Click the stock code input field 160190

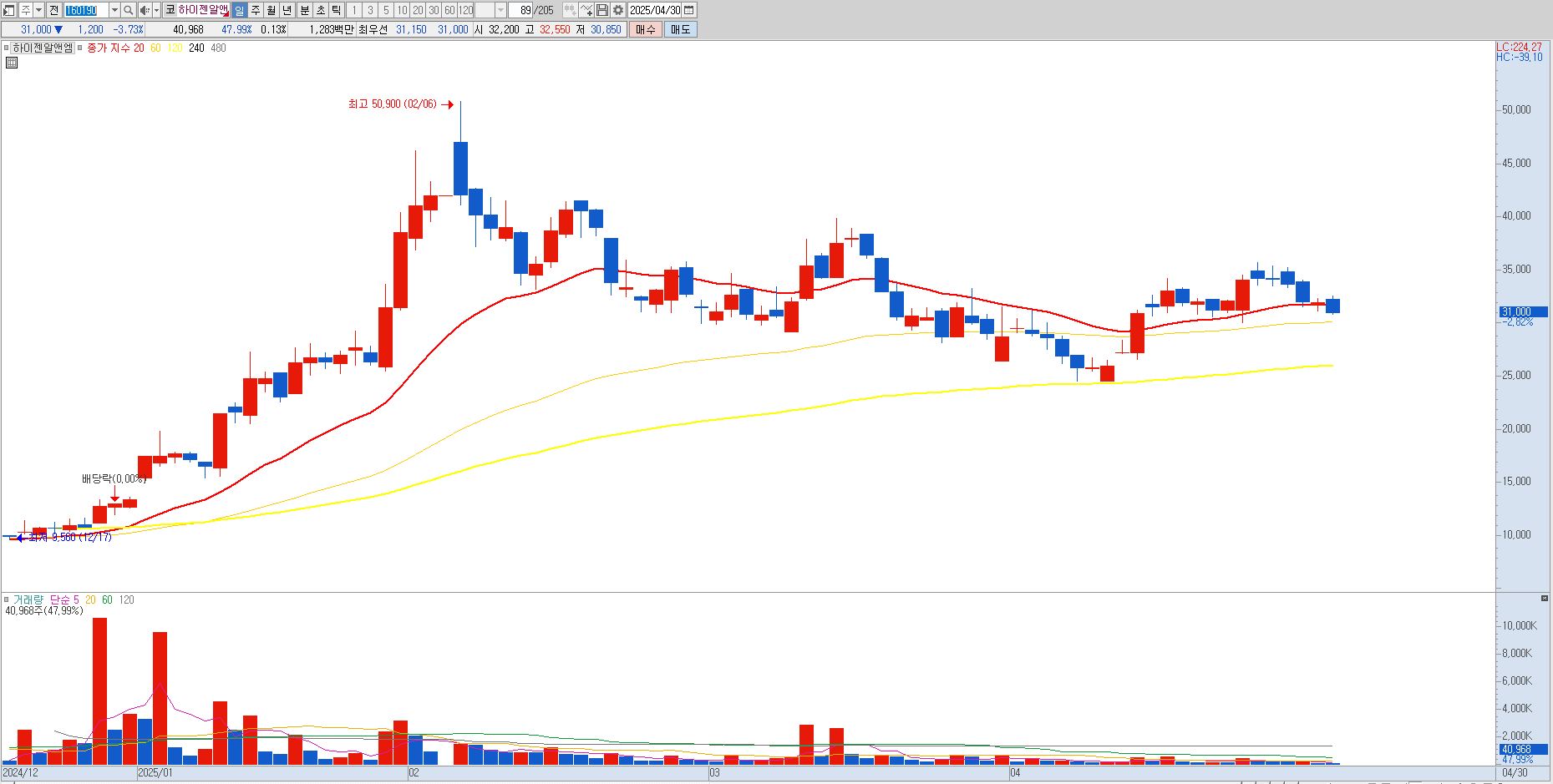86,10
